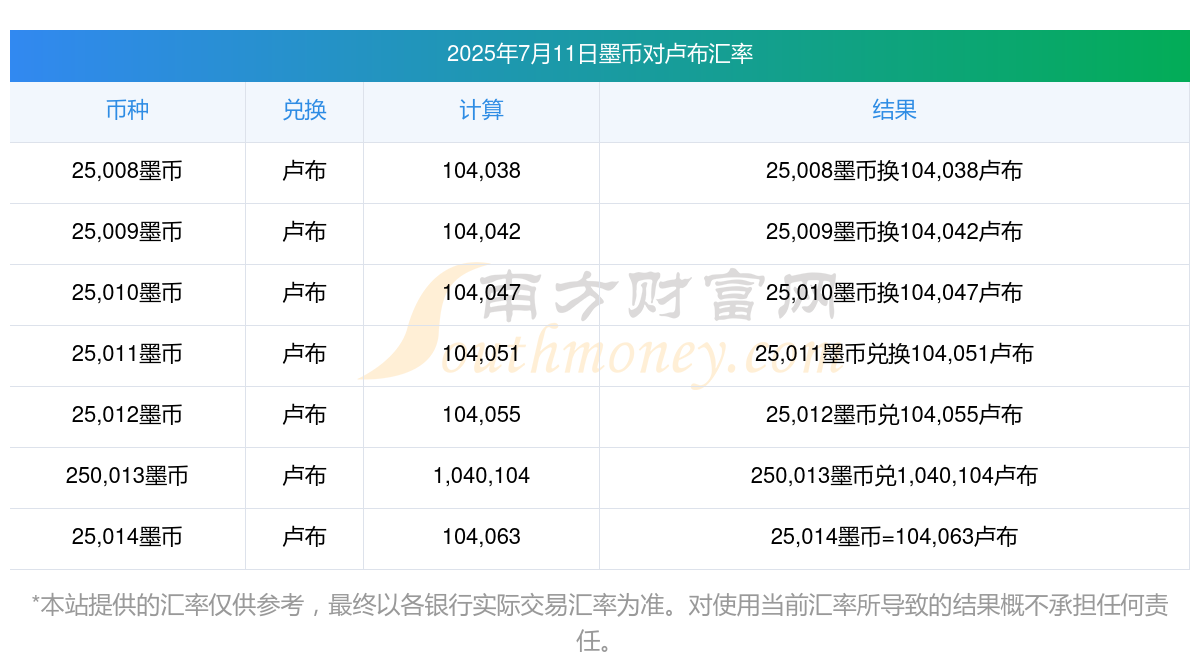1200x672 pixels.
Task: Select the calculated value '104,047'
Action: (x=481, y=293)
